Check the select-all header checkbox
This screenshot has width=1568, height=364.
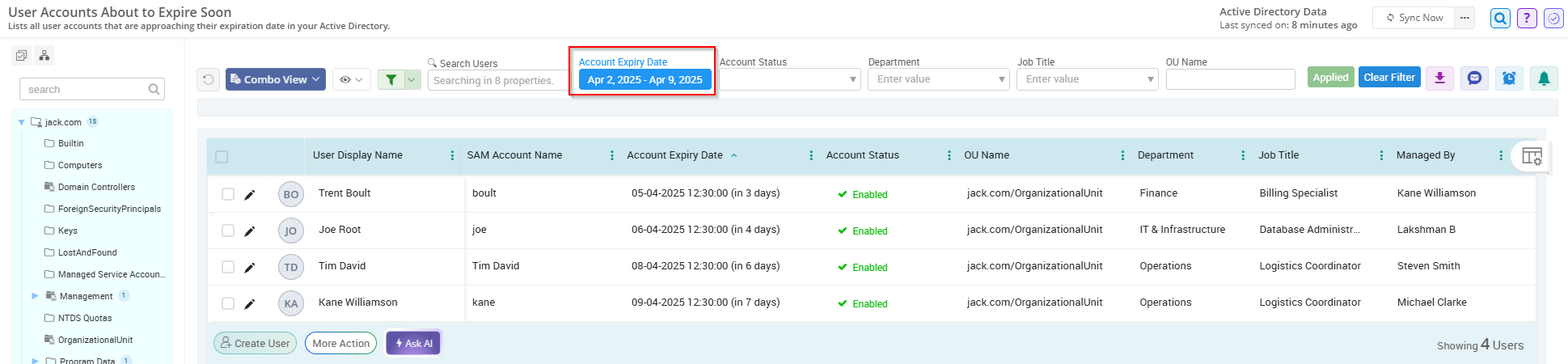(x=222, y=157)
